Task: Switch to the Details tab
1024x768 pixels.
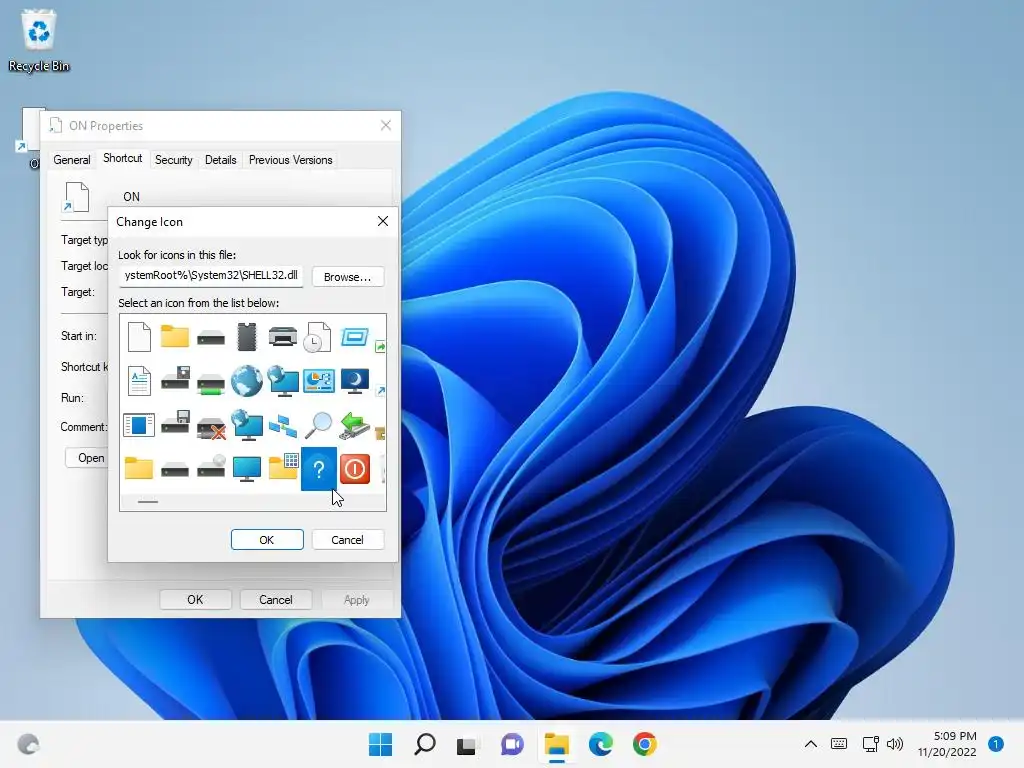Action: (x=221, y=160)
